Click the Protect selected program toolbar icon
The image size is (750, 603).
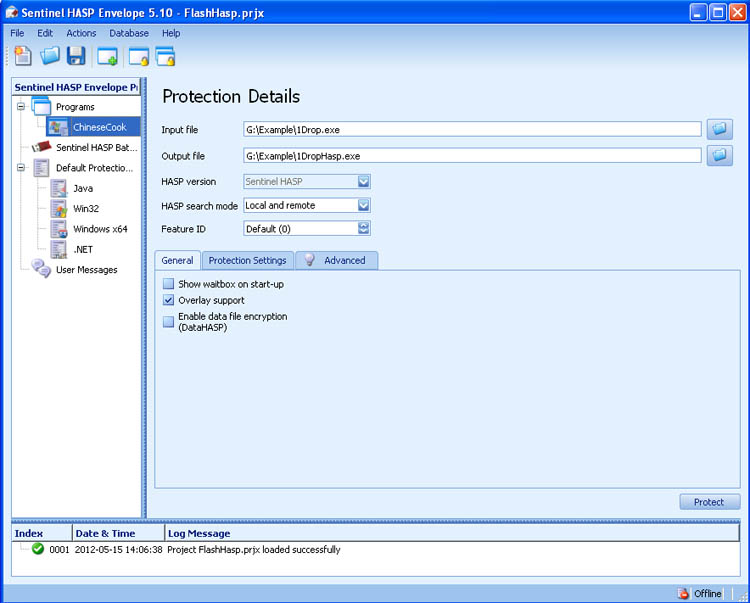[139, 56]
